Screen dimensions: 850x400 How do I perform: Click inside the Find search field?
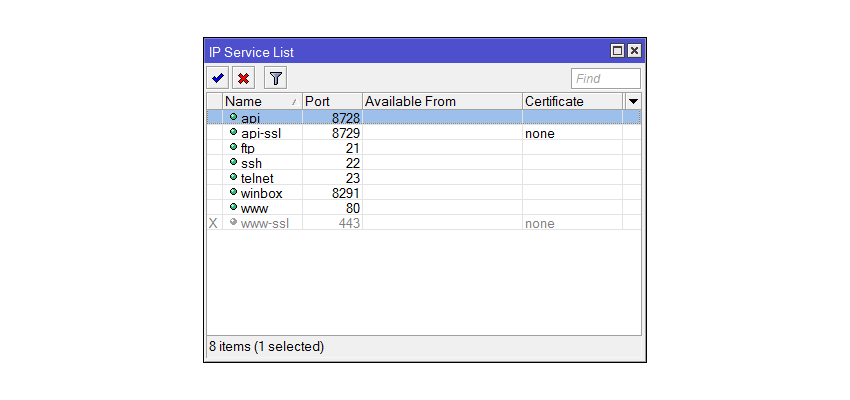coord(606,79)
